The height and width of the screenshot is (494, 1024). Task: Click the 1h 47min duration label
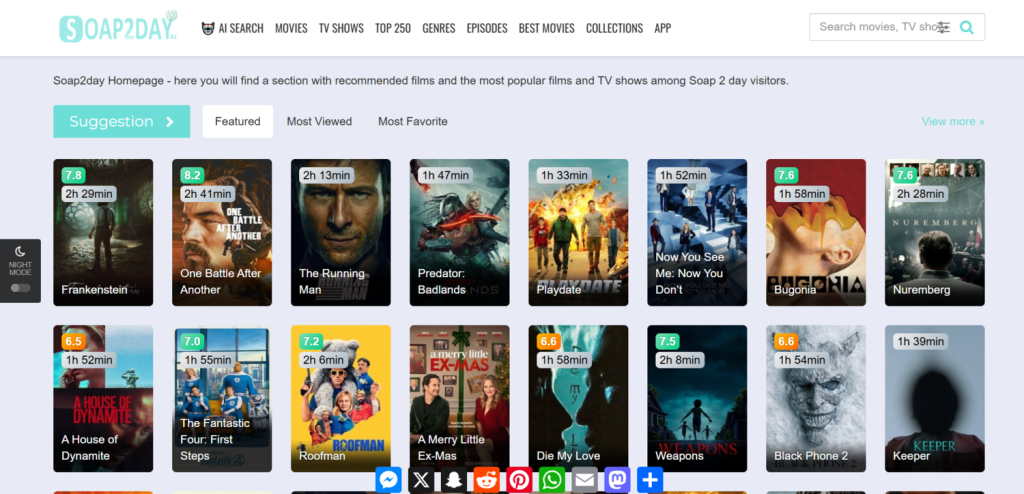click(x=445, y=175)
